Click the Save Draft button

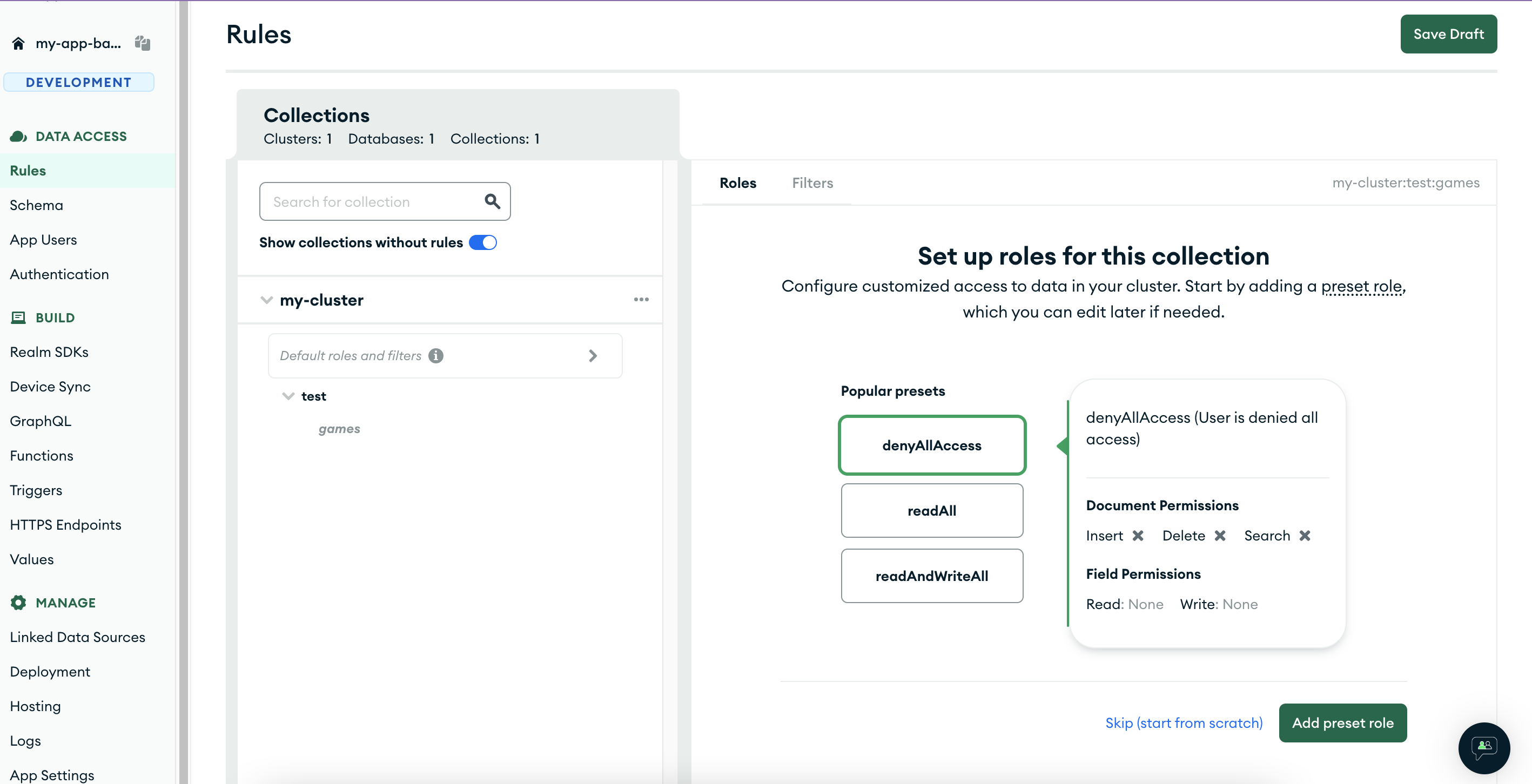point(1448,34)
